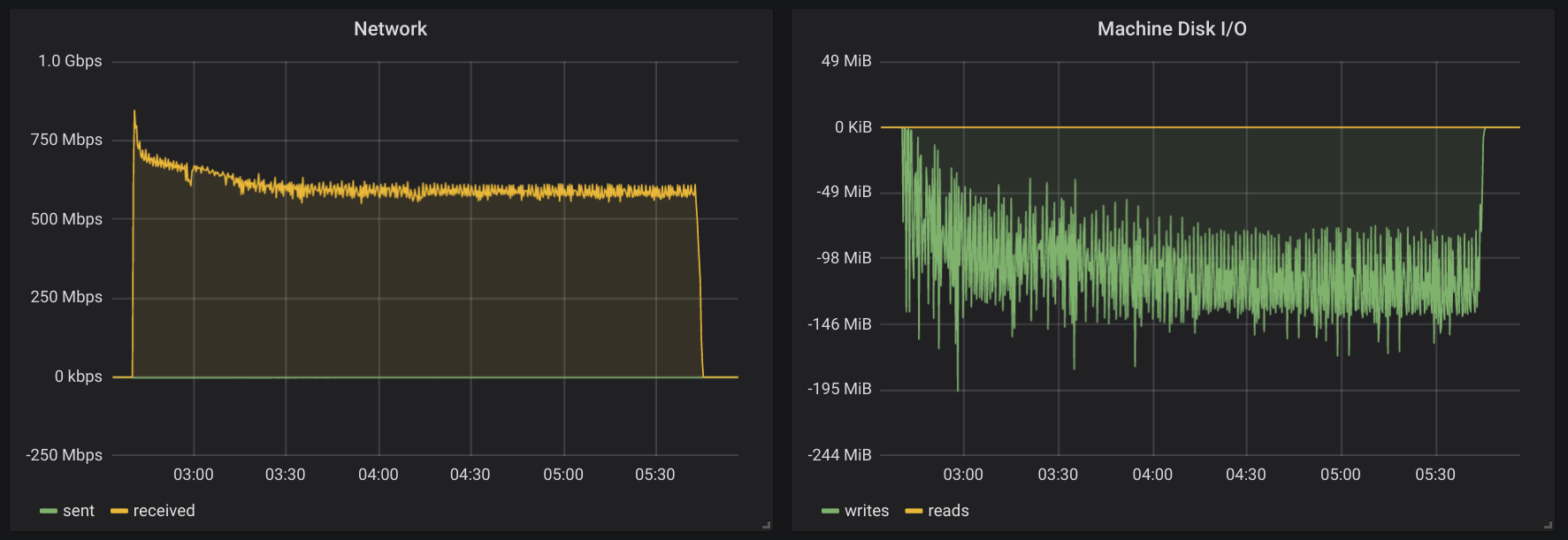Click the -250 Mbps axis label
1568x540 pixels.
[x=65, y=455]
